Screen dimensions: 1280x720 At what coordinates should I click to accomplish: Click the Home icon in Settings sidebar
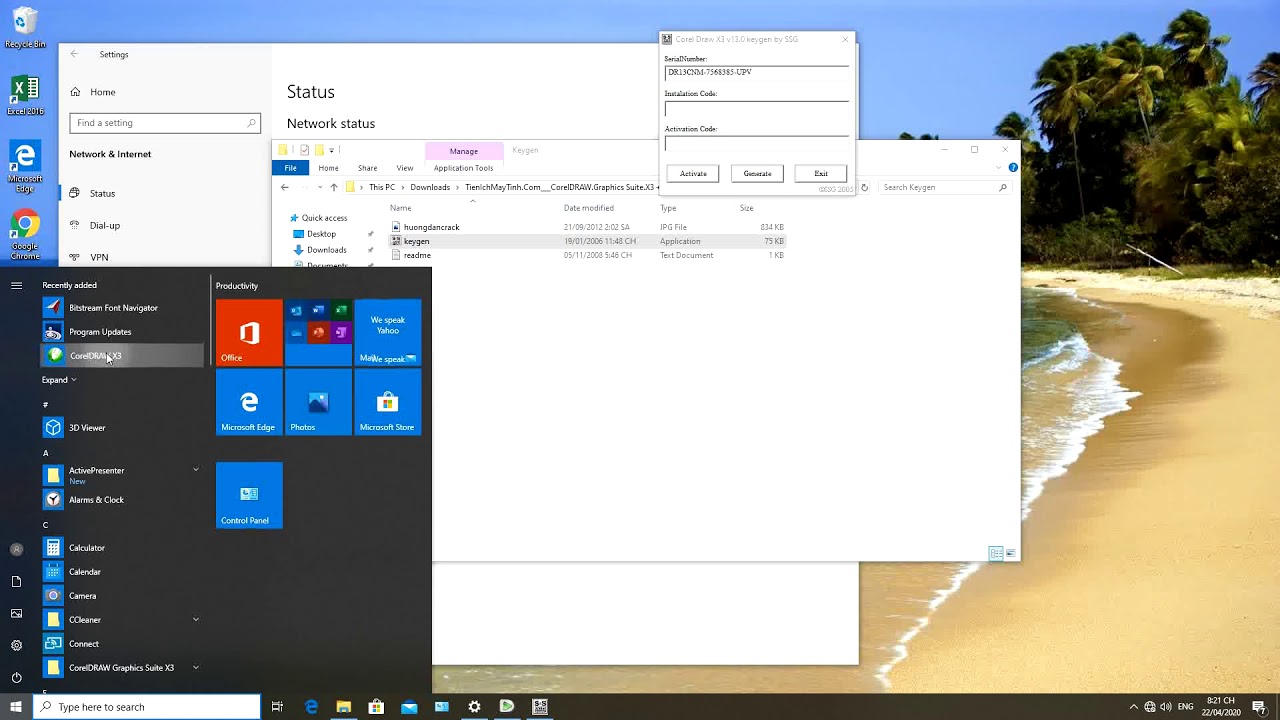[75, 92]
